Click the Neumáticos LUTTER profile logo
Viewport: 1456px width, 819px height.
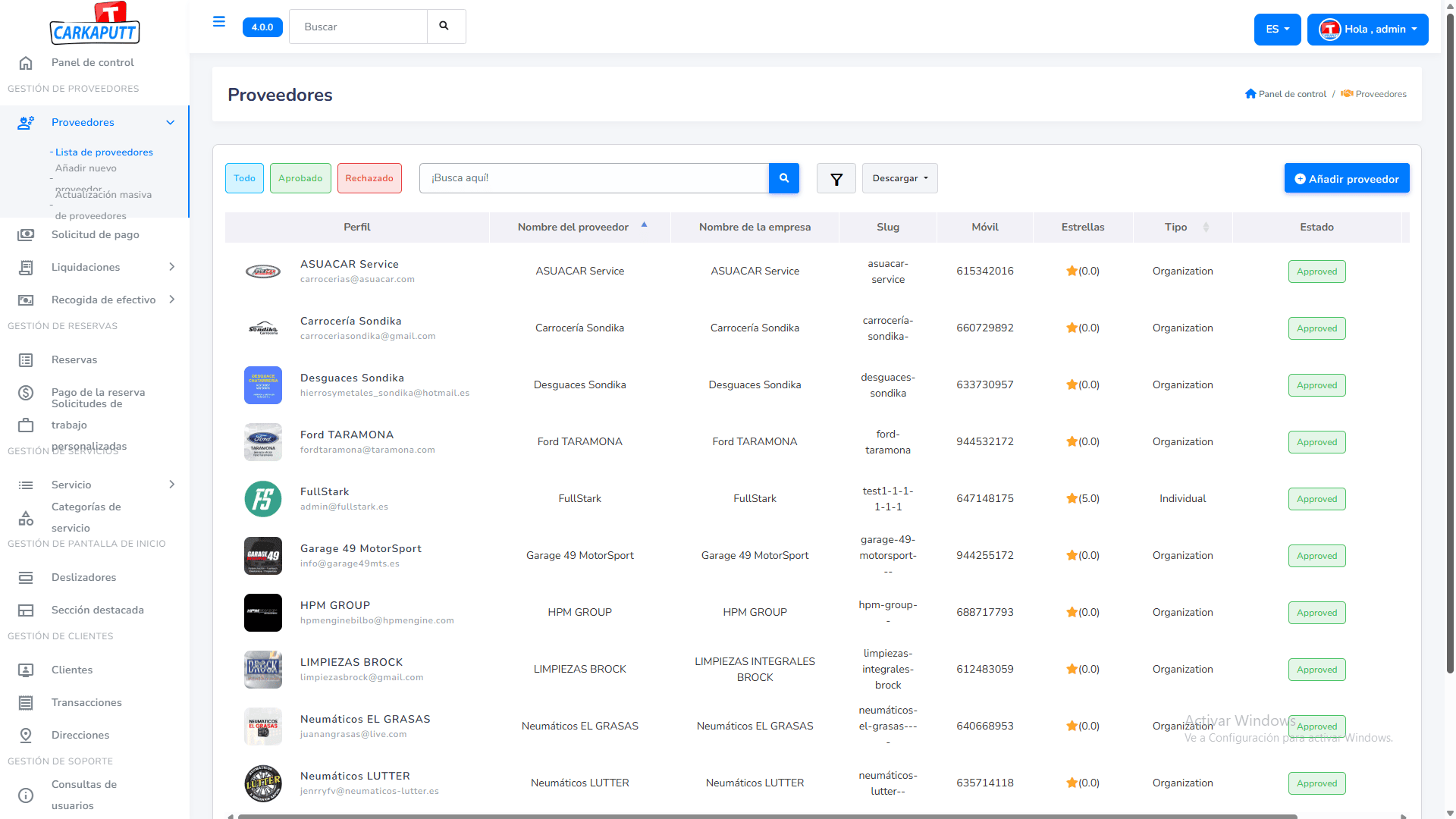tap(263, 783)
